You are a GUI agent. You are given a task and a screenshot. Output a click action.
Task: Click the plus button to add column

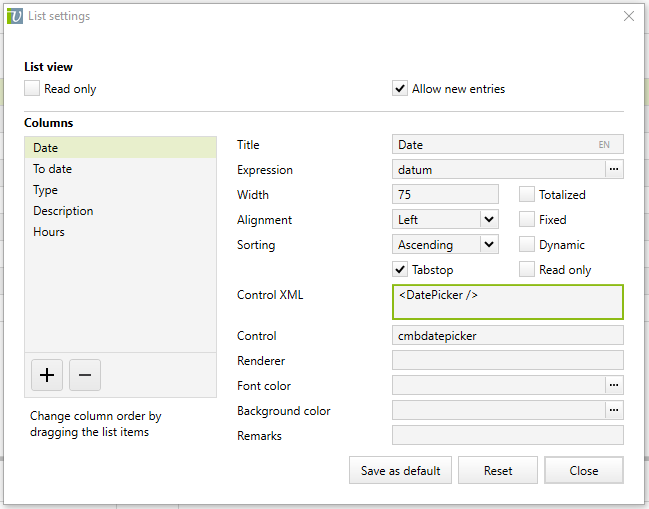pyautogui.click(x=47, y=375)
